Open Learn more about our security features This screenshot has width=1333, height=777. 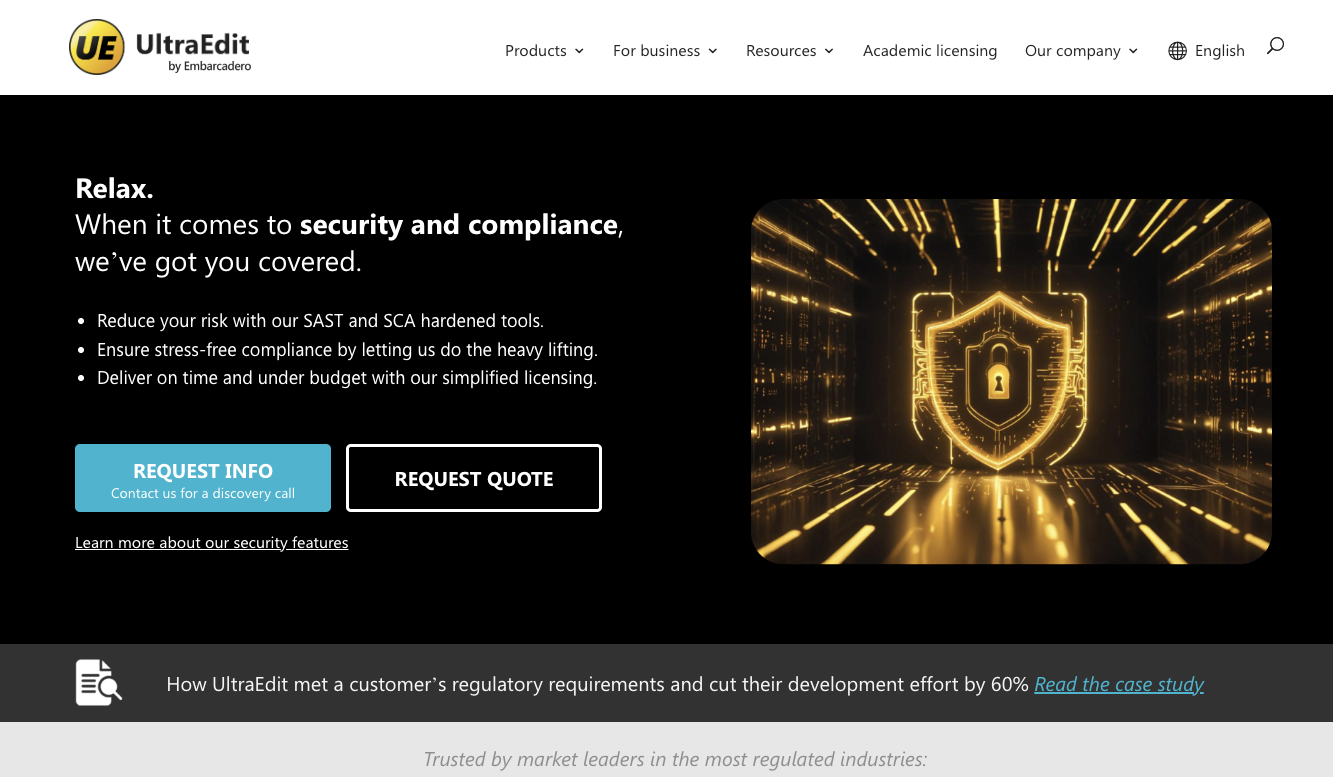212,542
